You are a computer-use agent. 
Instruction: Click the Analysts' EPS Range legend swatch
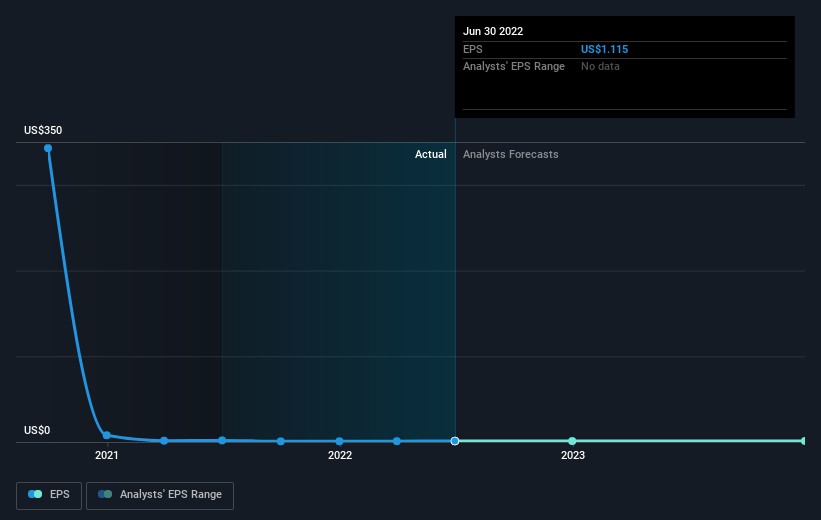click(x=105, y=494)
